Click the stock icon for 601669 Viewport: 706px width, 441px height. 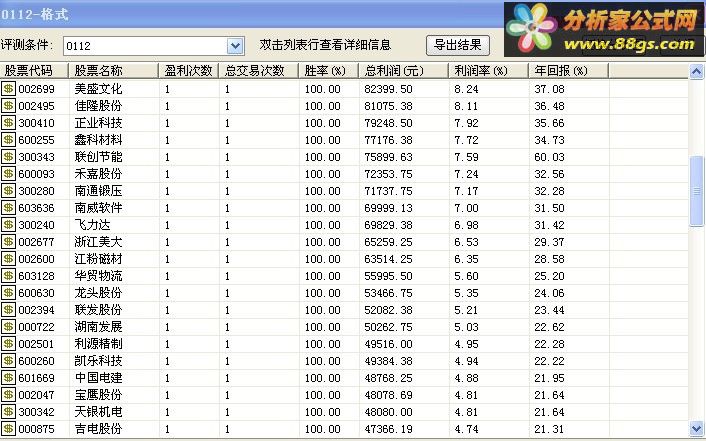coord(8,378)
